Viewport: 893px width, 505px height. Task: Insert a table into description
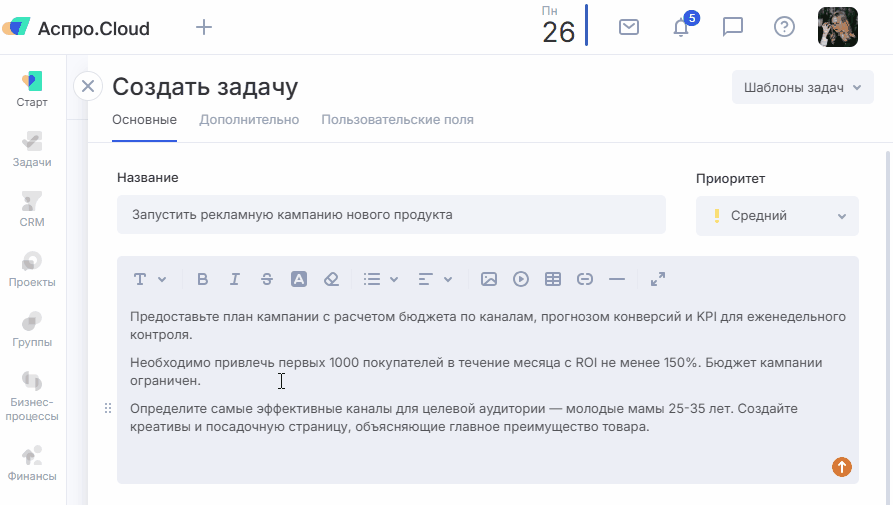coord(553,280)
